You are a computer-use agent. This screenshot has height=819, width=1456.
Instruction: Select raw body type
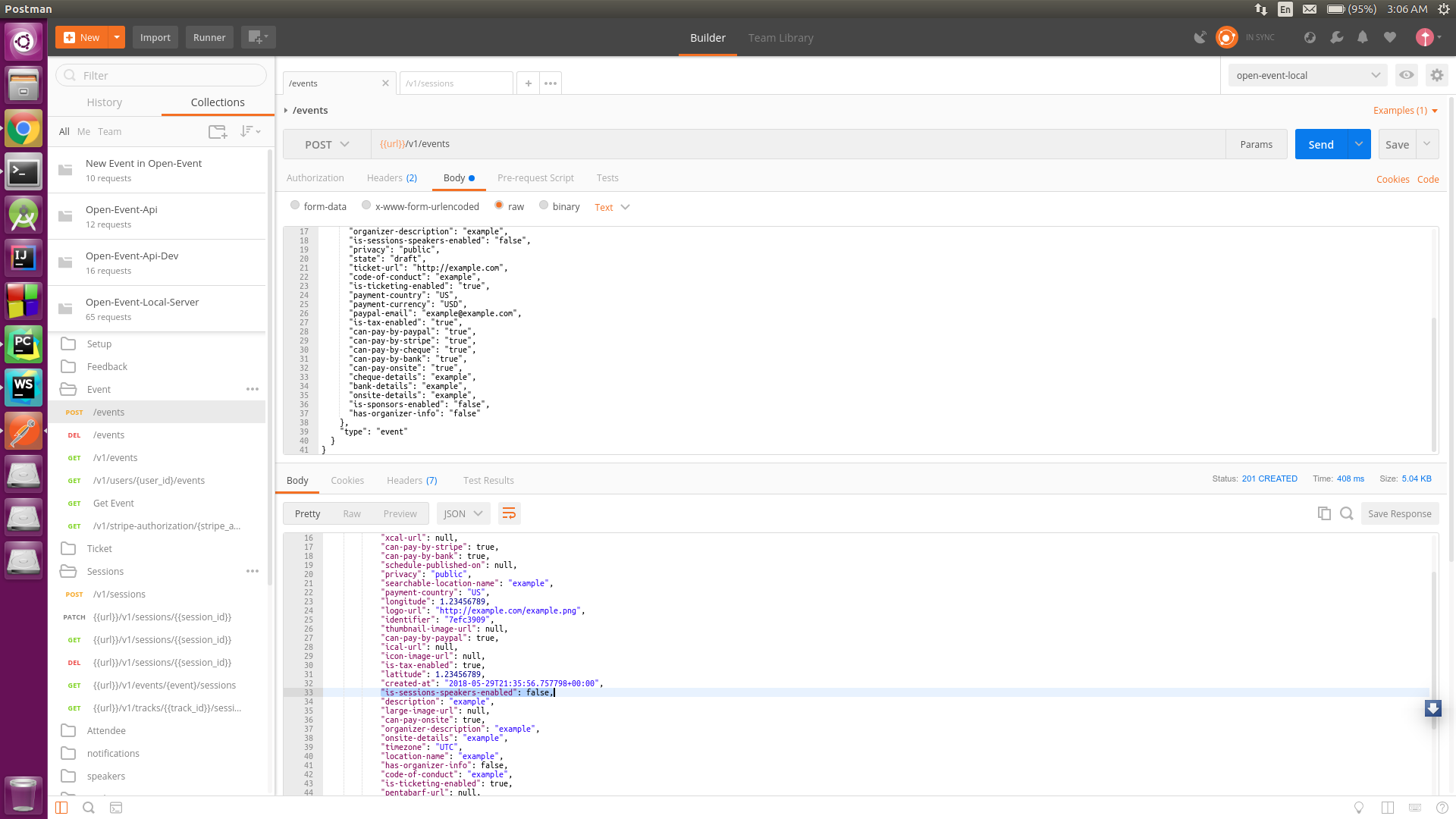[x=499, y=206]
